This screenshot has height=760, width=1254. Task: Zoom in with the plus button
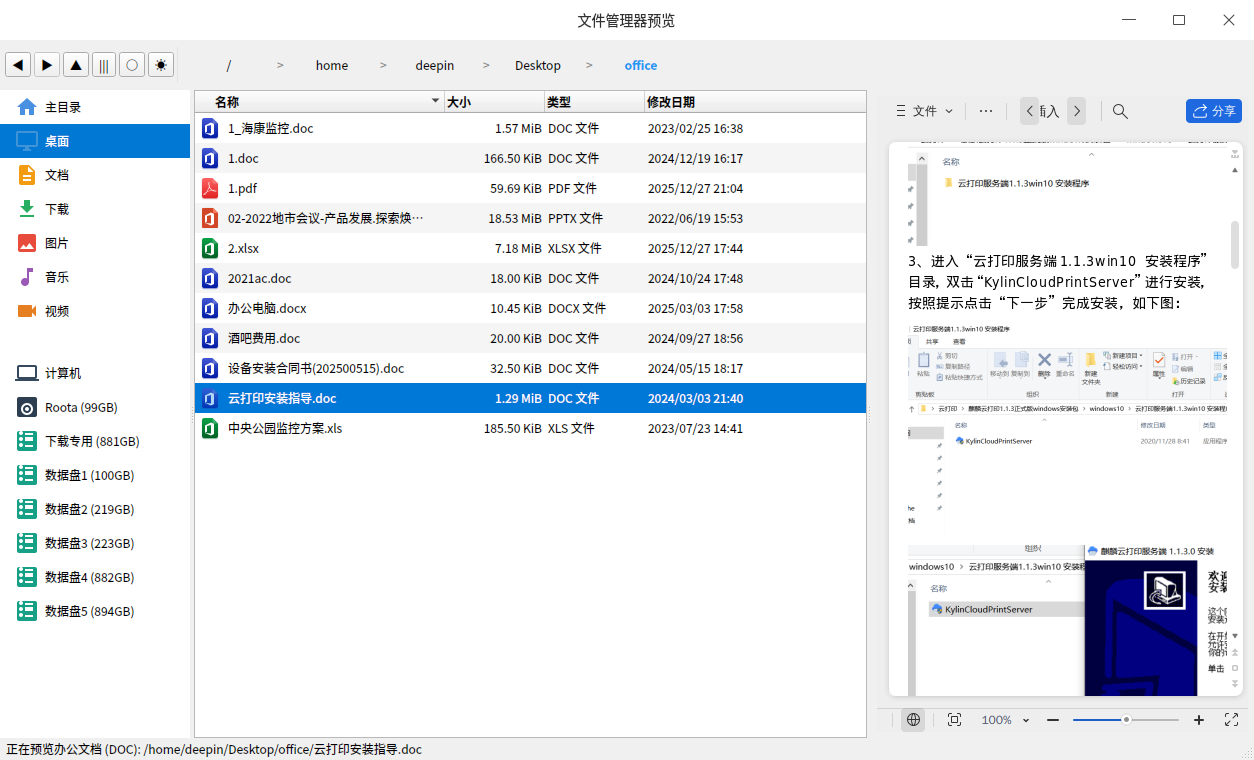[1199, 720]
